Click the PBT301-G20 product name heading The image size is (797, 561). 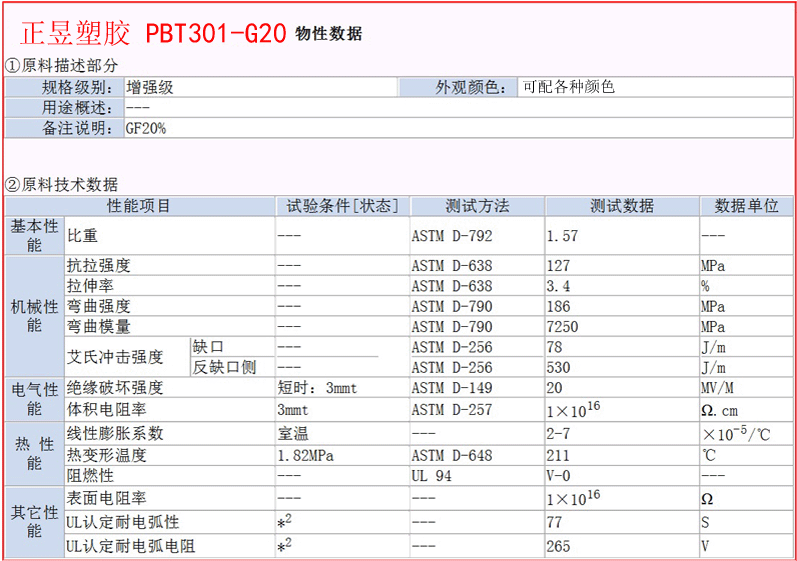[216, 33]
